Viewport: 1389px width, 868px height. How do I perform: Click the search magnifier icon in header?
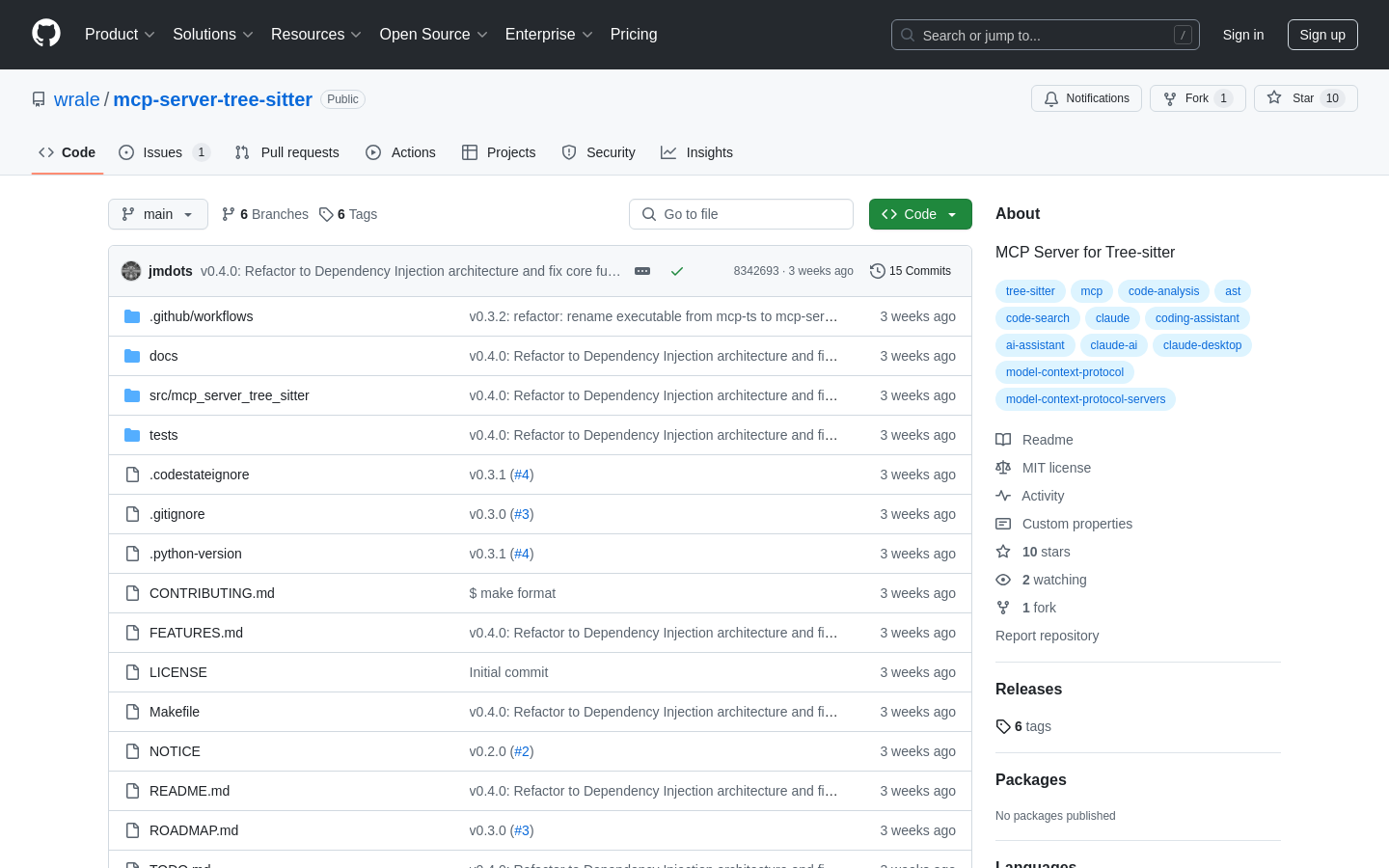(908, 35)
